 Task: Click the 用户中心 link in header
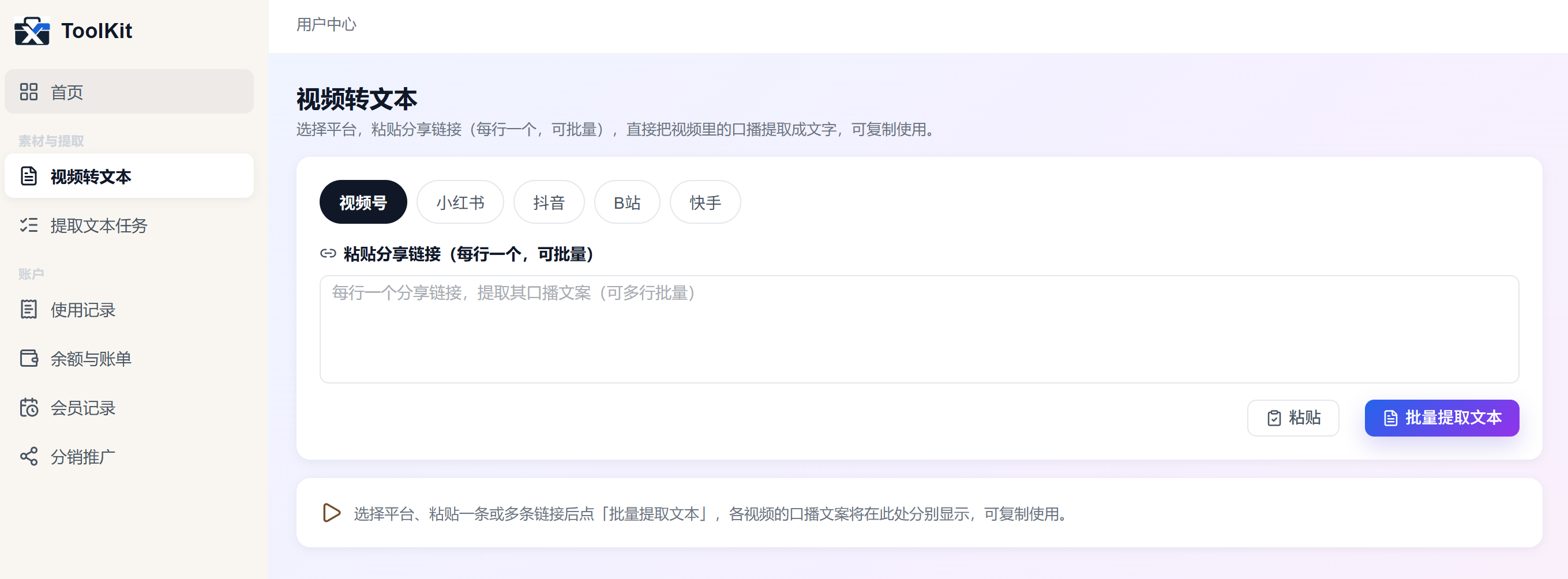pyautogui.click(x=327, y=24)
